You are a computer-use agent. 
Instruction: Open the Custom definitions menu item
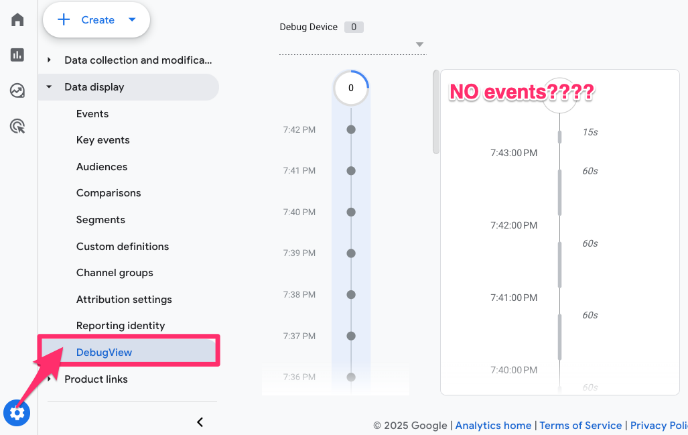point(123,246)
